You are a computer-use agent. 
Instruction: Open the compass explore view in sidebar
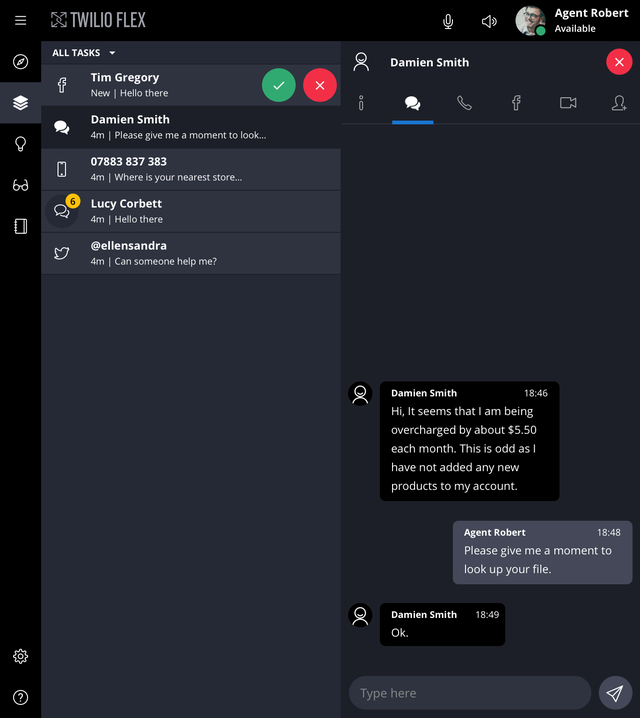click(x=20, y=61)
